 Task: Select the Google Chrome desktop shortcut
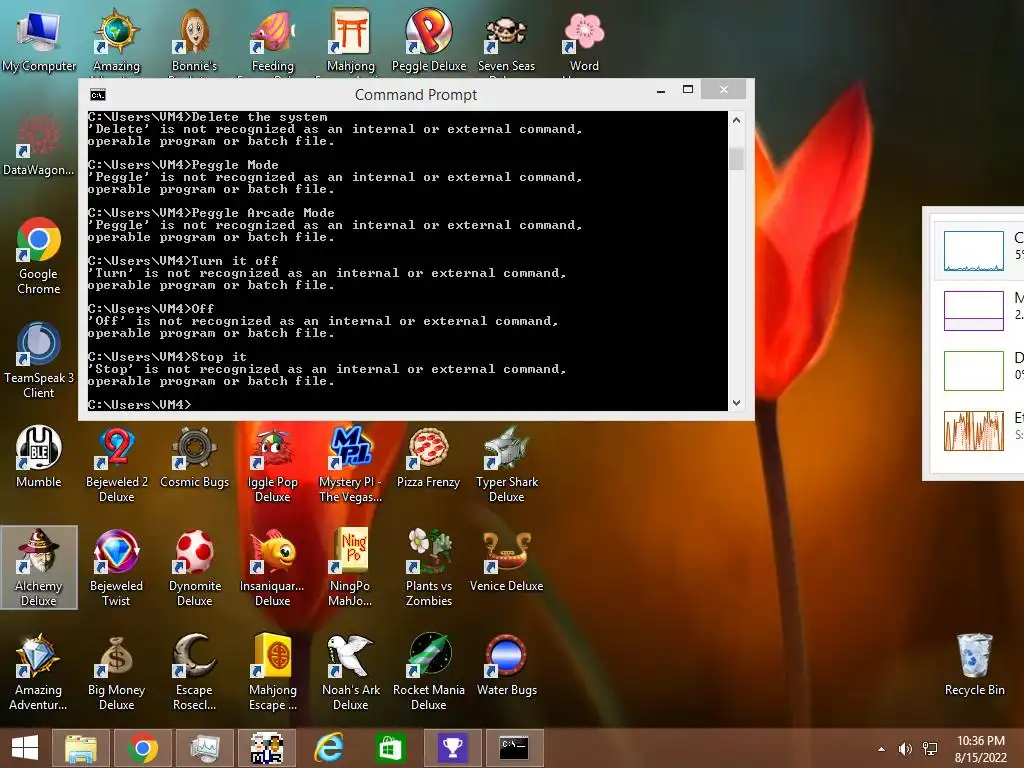click(x=39, y=256)
